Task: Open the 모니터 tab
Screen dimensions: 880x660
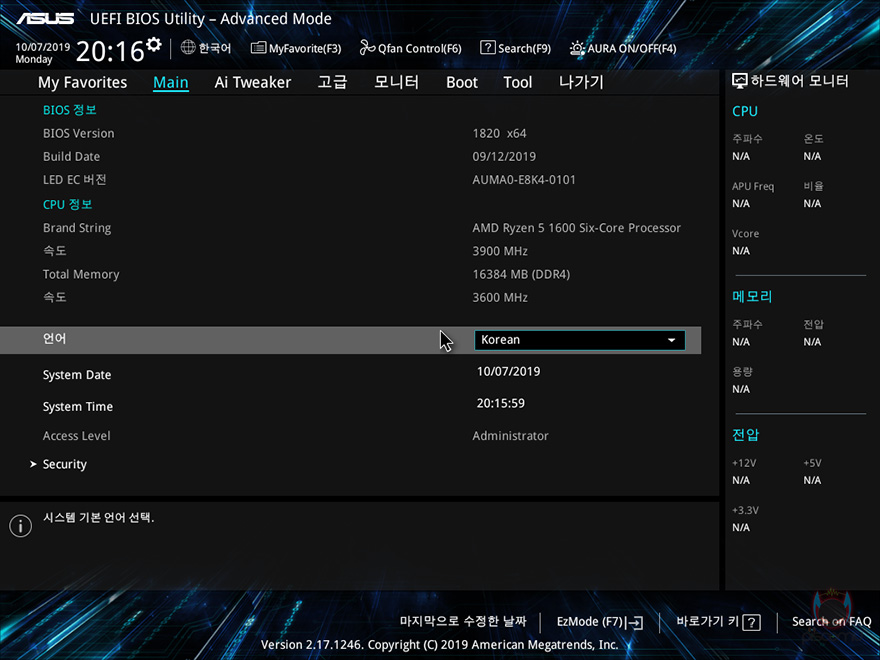Action: pyautogui.click(x=396, y=82)
